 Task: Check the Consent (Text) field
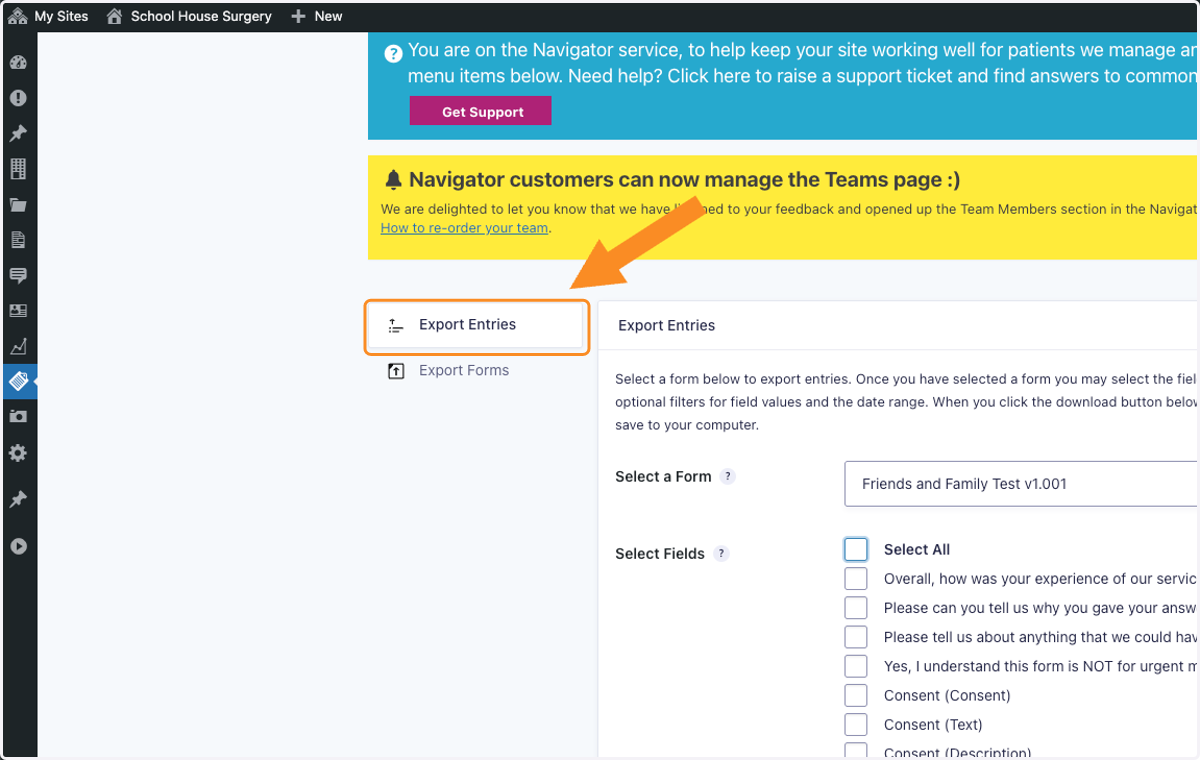(856, 724)
